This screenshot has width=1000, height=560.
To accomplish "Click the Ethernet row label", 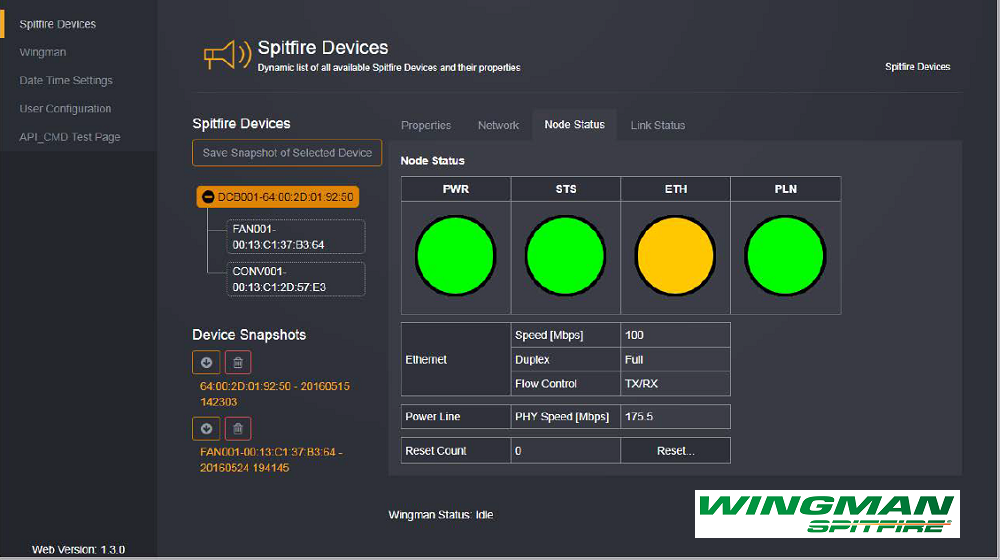I will click(x=456, y=360).
